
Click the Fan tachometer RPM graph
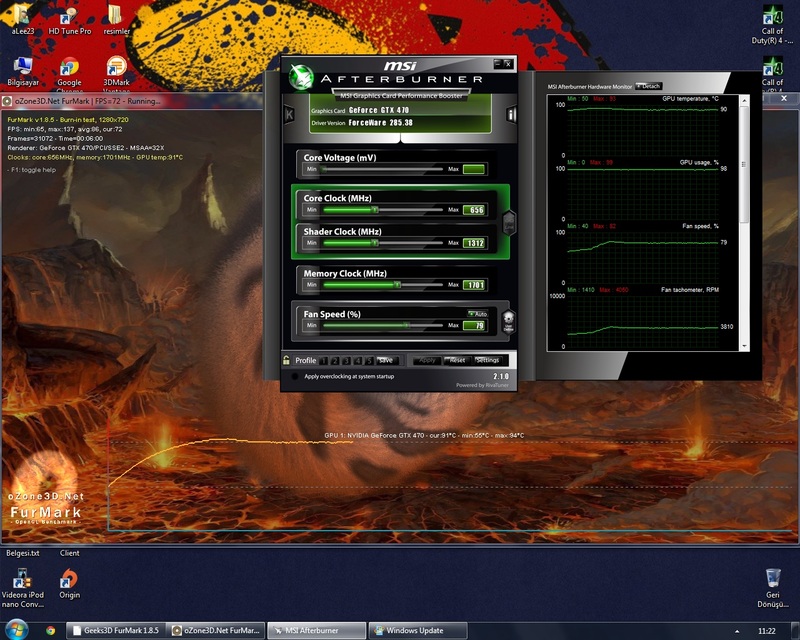tap(643, 321)
